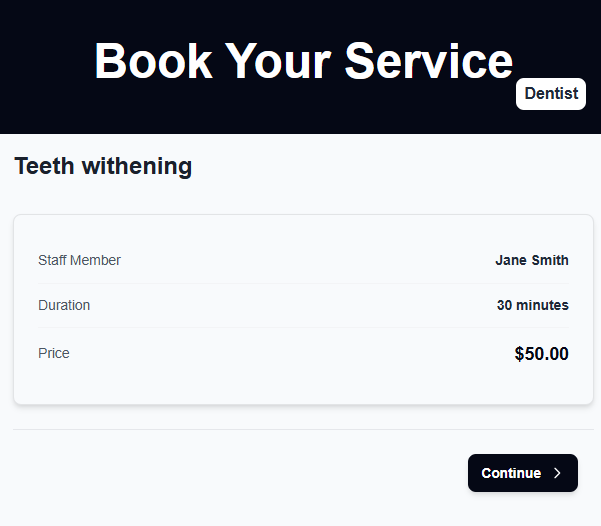Viewport: 601px width, 526px height.
Task: Click the Price label
Action: click(54, 353)
